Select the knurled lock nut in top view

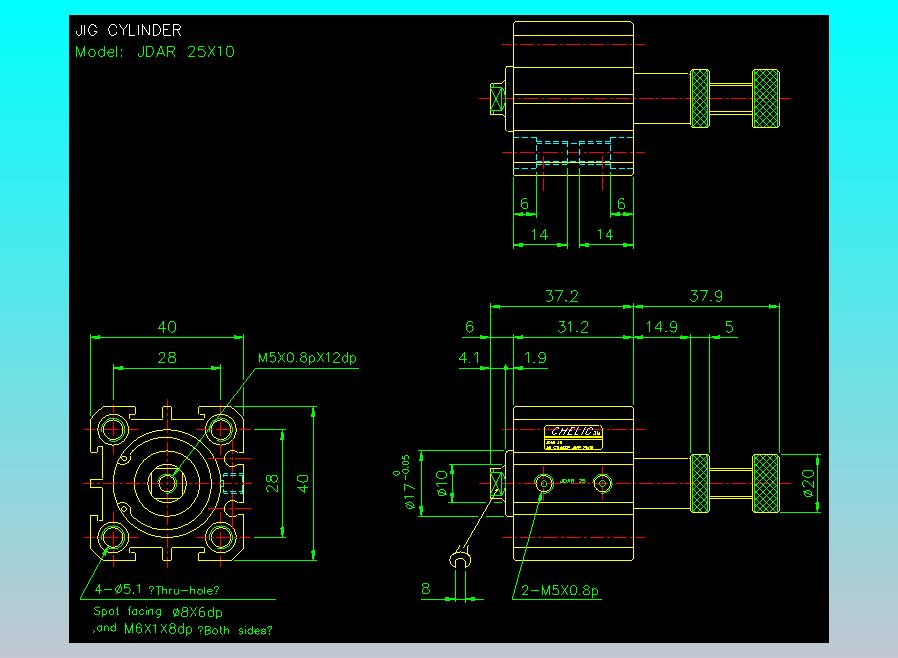[x=700, y=98]
